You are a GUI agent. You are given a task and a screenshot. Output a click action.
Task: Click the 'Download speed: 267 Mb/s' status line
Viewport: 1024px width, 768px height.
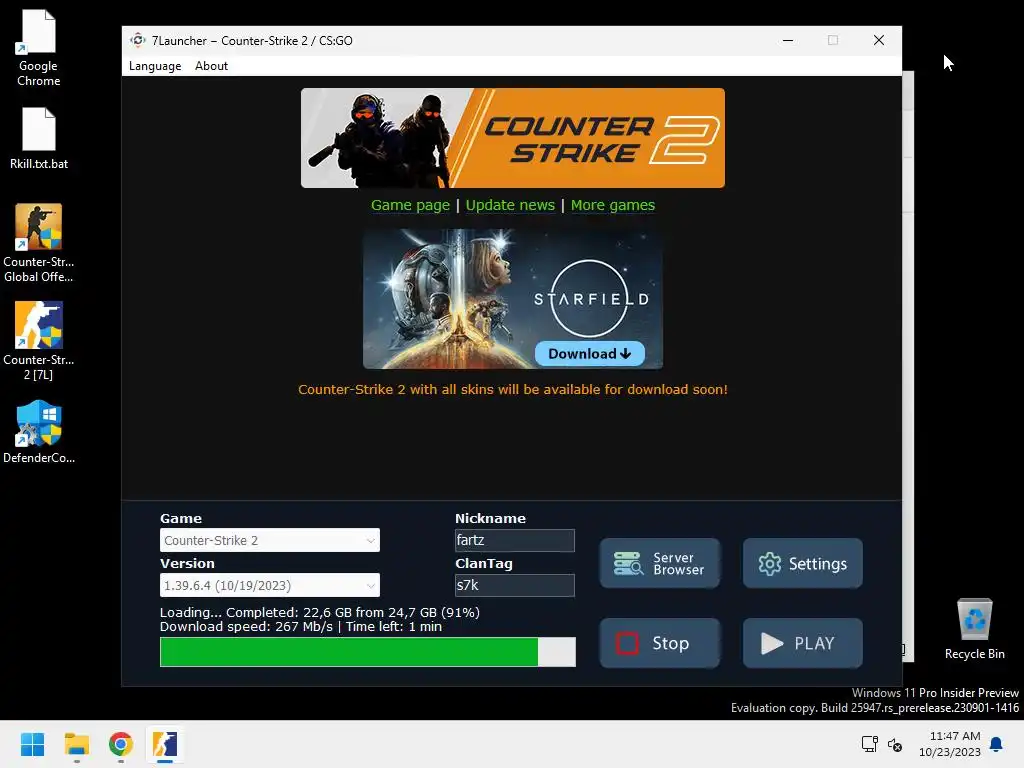pos(301,627)
